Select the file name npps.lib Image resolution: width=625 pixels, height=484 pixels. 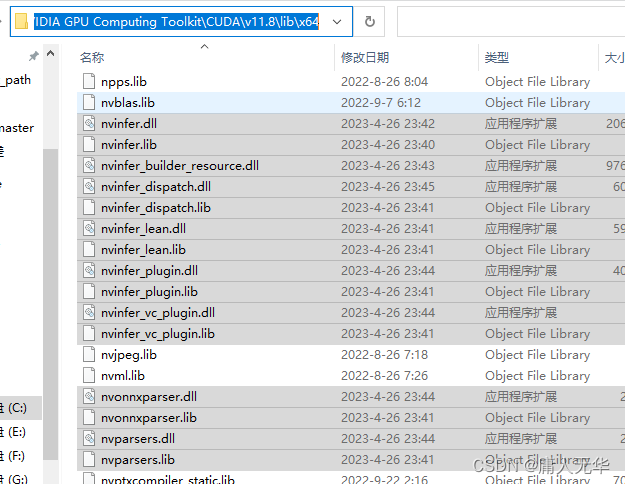124,82
